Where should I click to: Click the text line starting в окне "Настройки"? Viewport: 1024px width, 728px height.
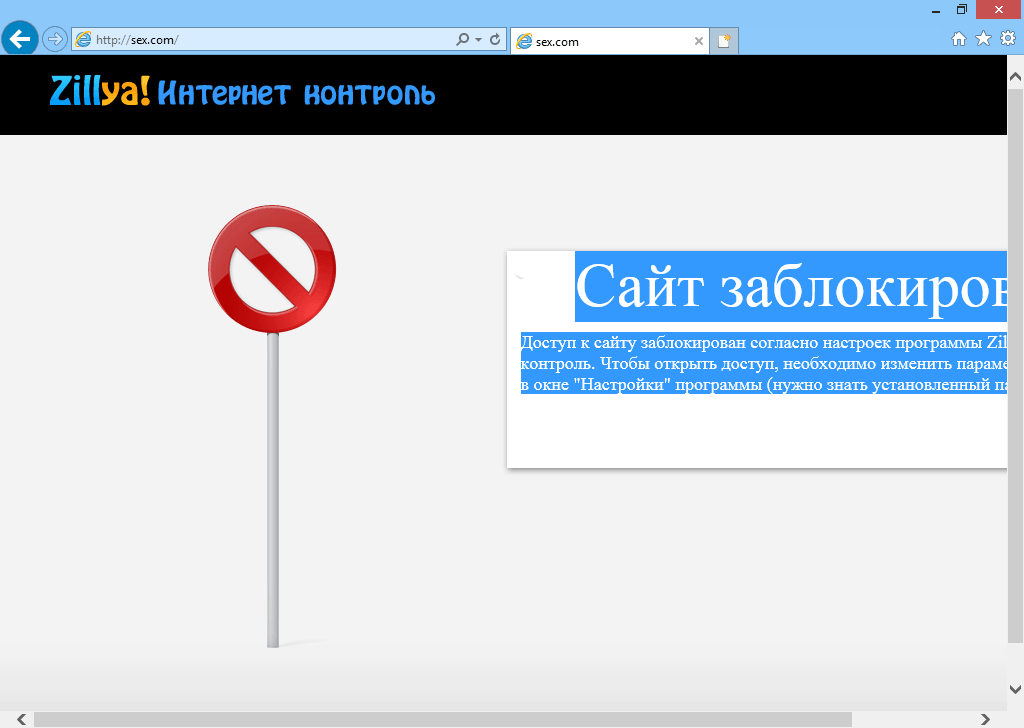tap(763, 384)
